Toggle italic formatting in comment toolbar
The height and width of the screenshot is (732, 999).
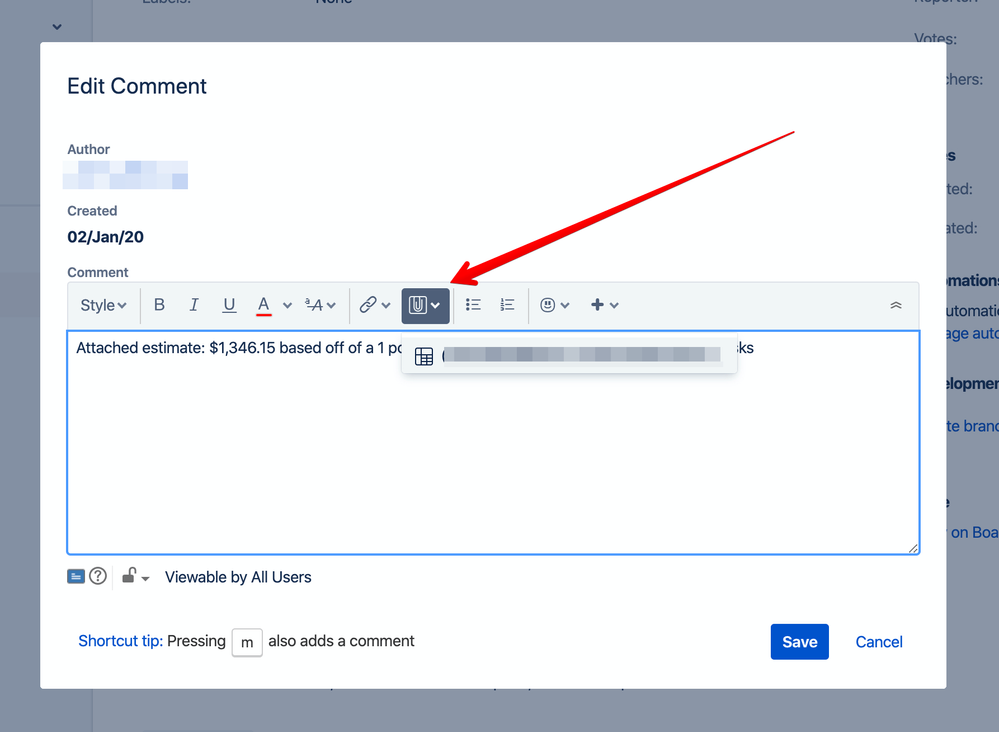click(x=194, y=305)
